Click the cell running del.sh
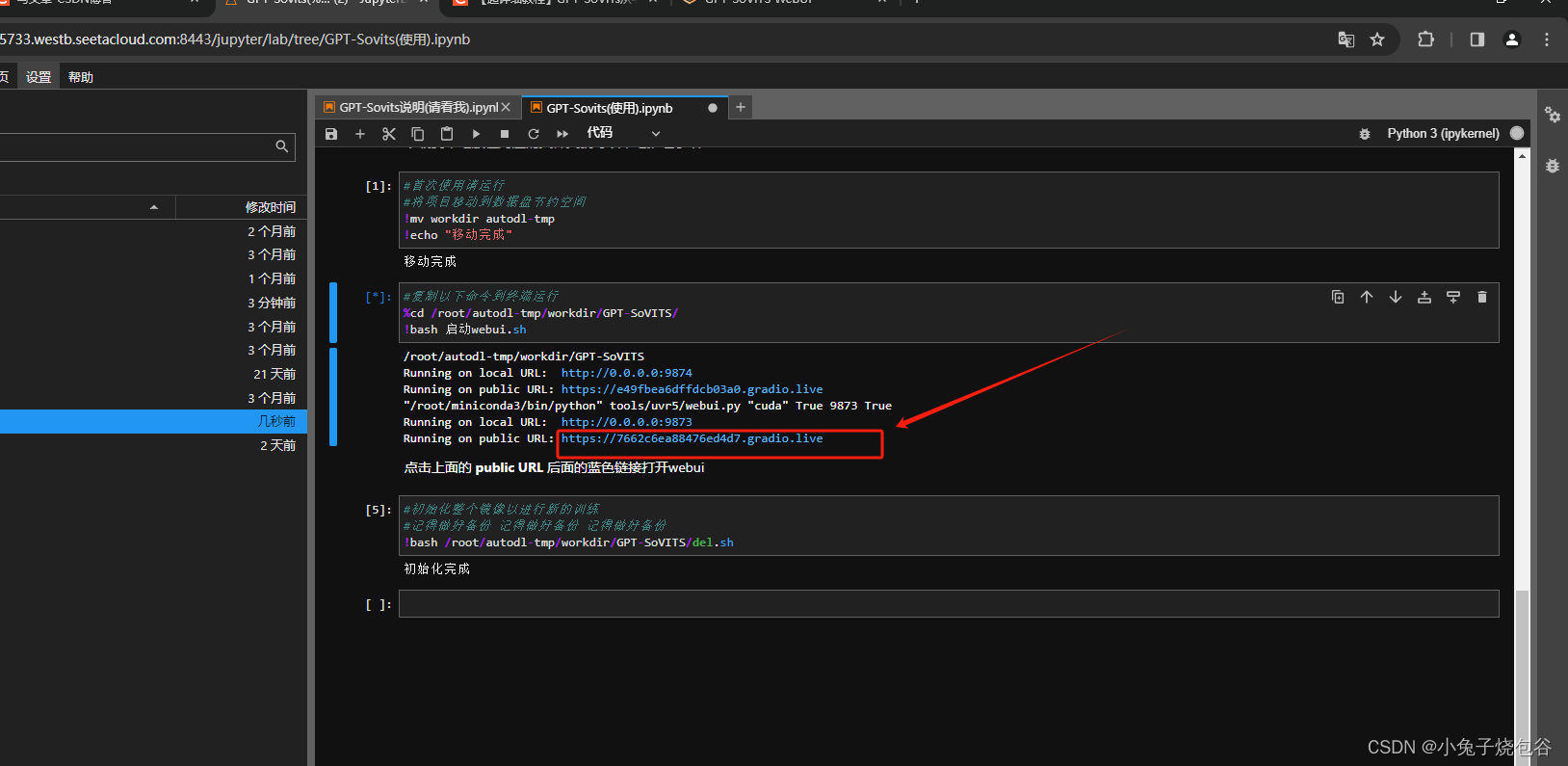 click(x=949, y=525)
